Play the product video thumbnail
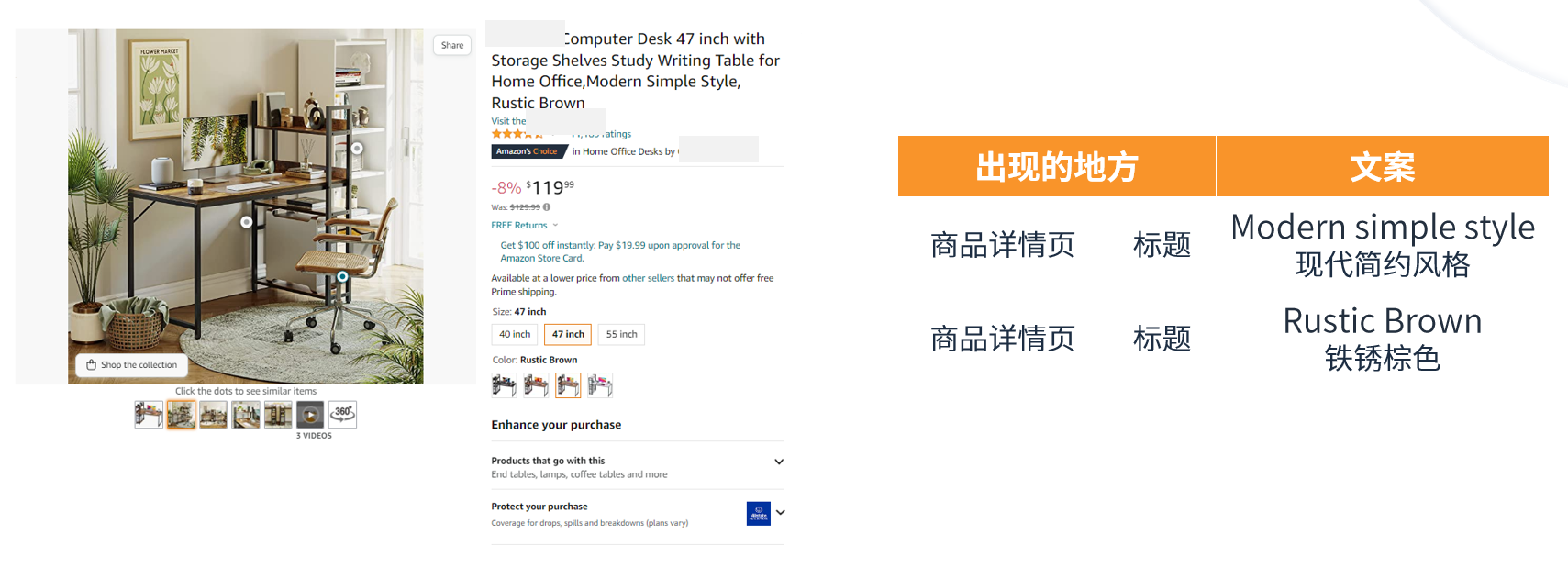Image resolution: width=1568 pixels, height=579 pixels. tap(310, 415)
